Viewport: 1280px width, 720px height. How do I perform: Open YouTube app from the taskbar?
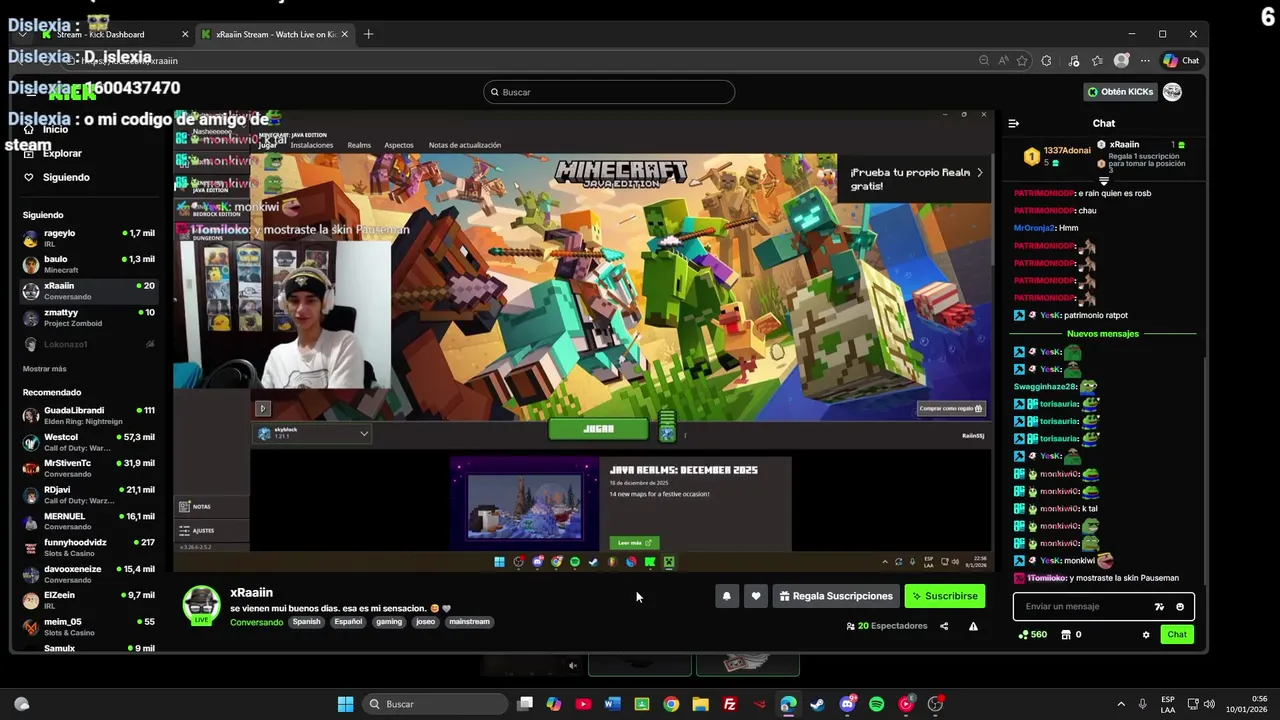[x=583, y=704]
